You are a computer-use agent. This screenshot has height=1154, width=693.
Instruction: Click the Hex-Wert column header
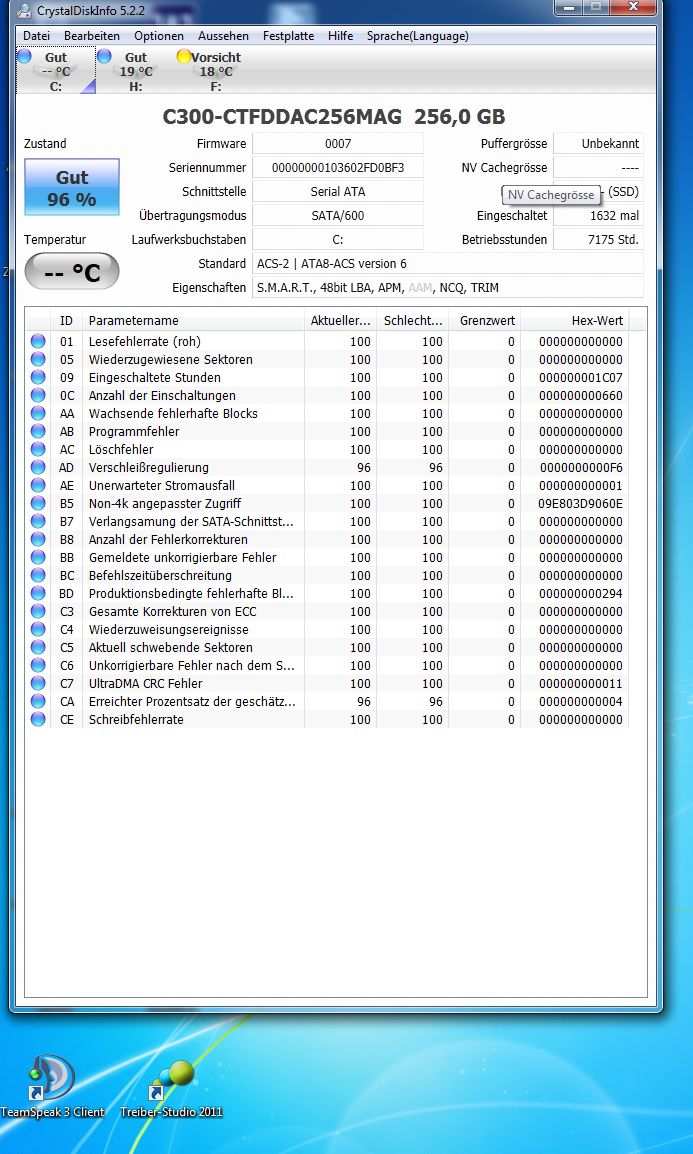[x=575, y=321]
